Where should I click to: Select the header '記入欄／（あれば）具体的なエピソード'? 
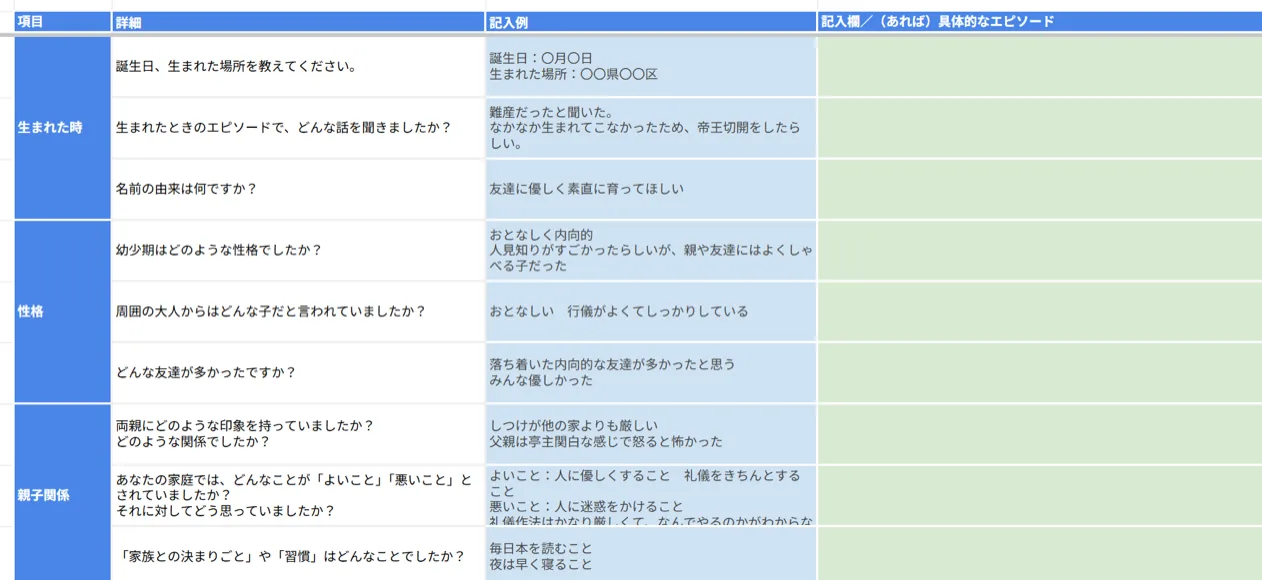coord(1040,21)
